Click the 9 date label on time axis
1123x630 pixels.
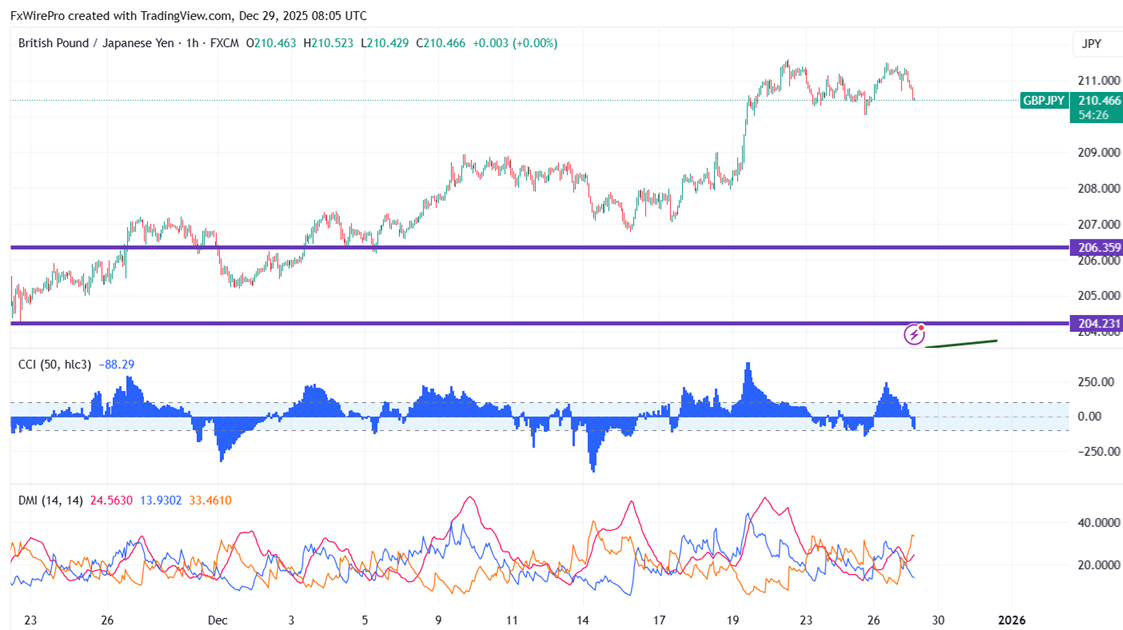(x=438, y=620)
